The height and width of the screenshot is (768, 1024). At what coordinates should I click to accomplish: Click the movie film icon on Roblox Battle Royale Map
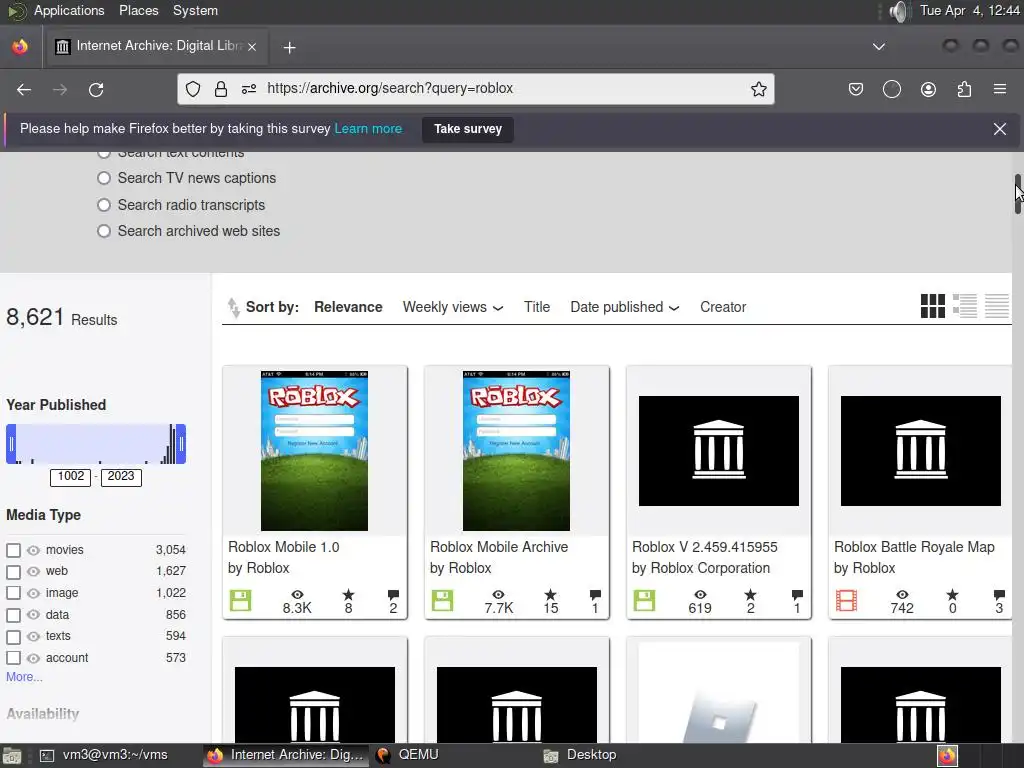(846, 600)
